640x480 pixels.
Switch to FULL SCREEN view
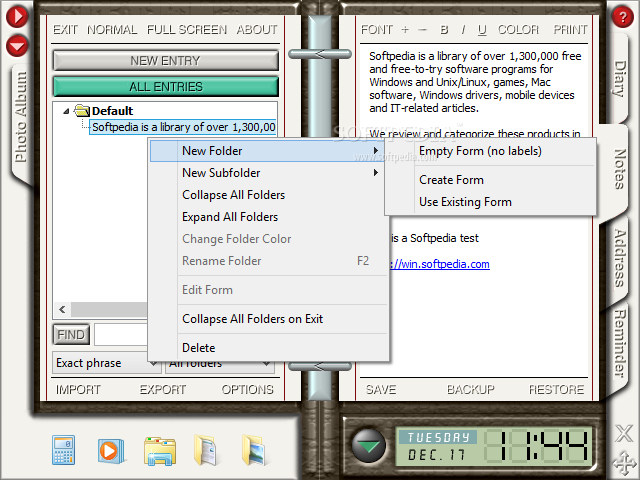(187, 30)
